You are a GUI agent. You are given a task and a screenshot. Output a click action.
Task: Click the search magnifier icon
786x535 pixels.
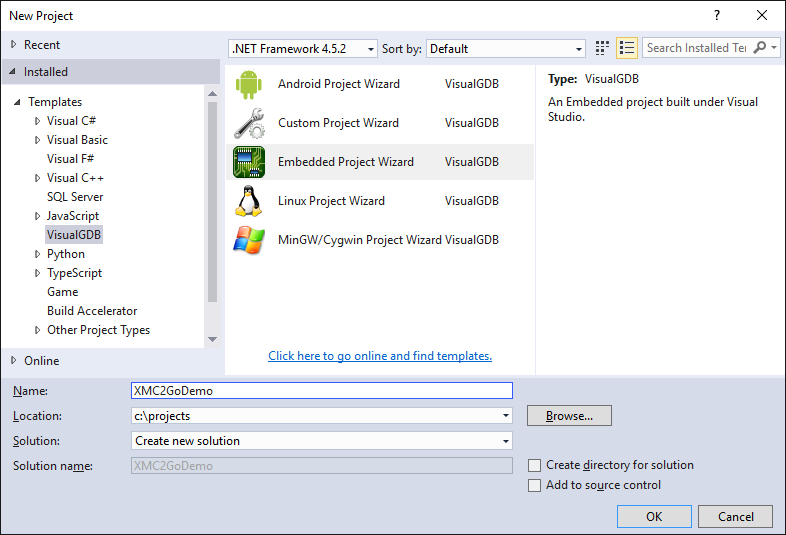click(x=760, y=48)
